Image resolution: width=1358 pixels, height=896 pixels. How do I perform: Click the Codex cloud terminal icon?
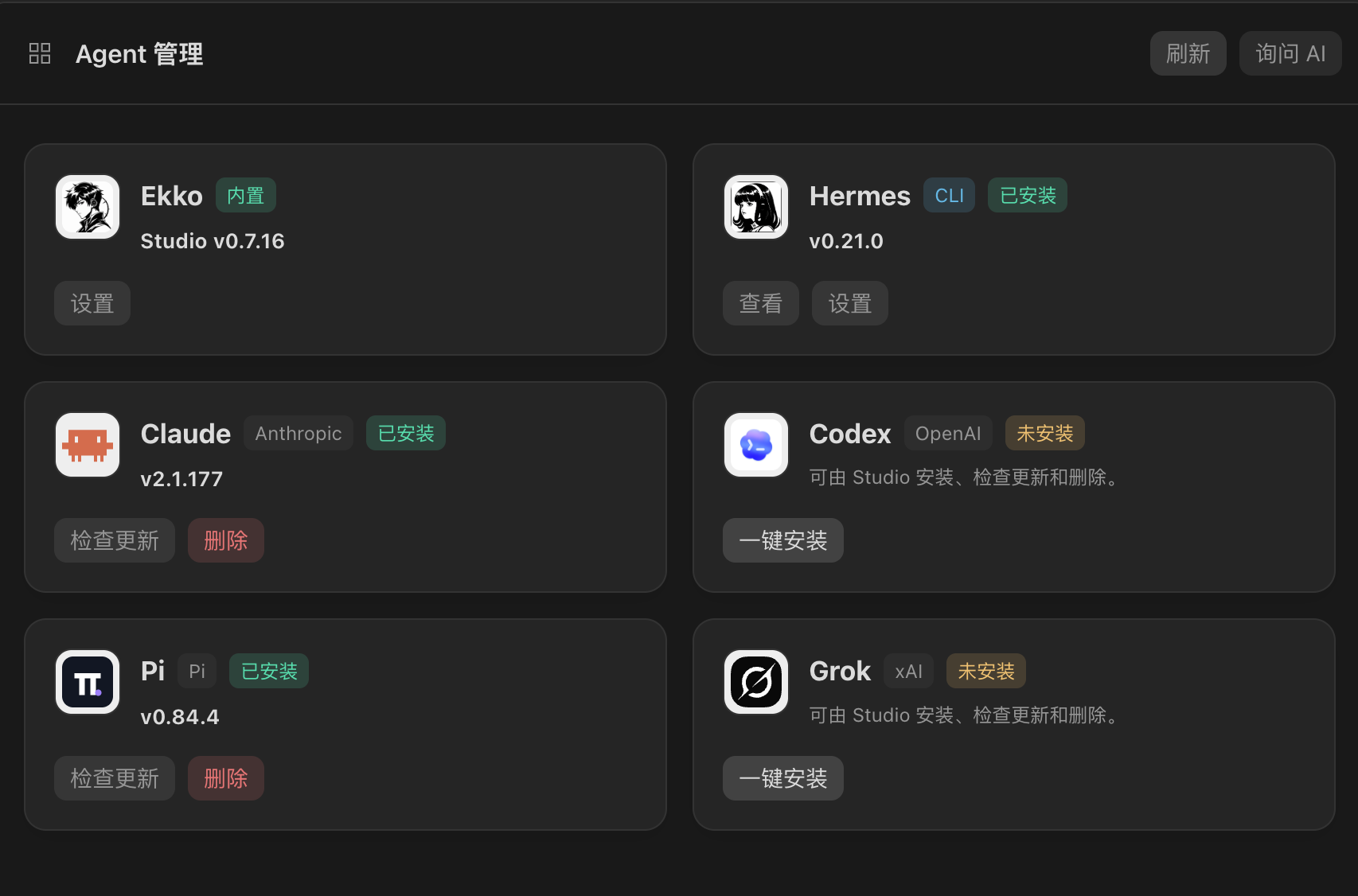pos(756,445)
